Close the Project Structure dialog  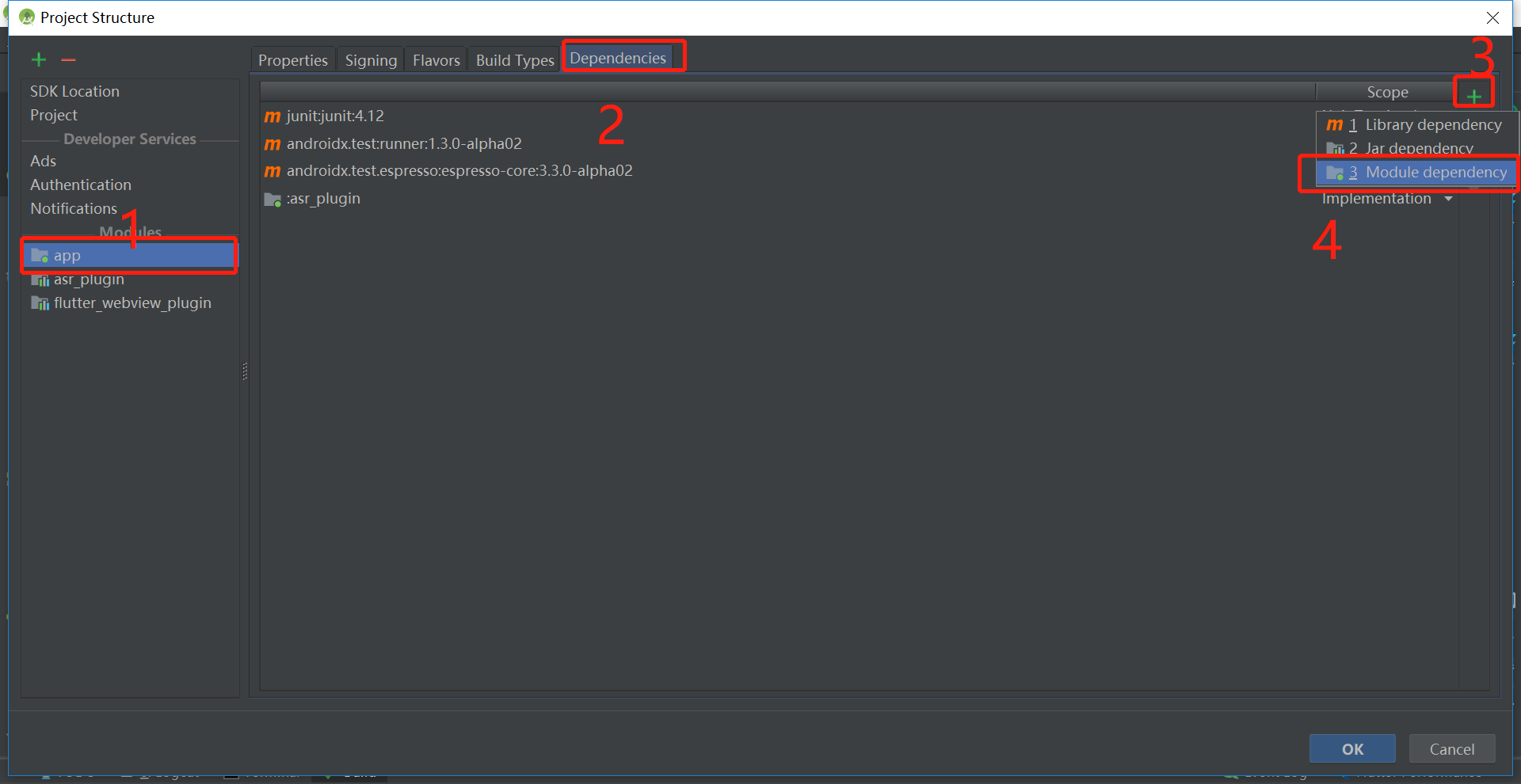(1492, 17)
